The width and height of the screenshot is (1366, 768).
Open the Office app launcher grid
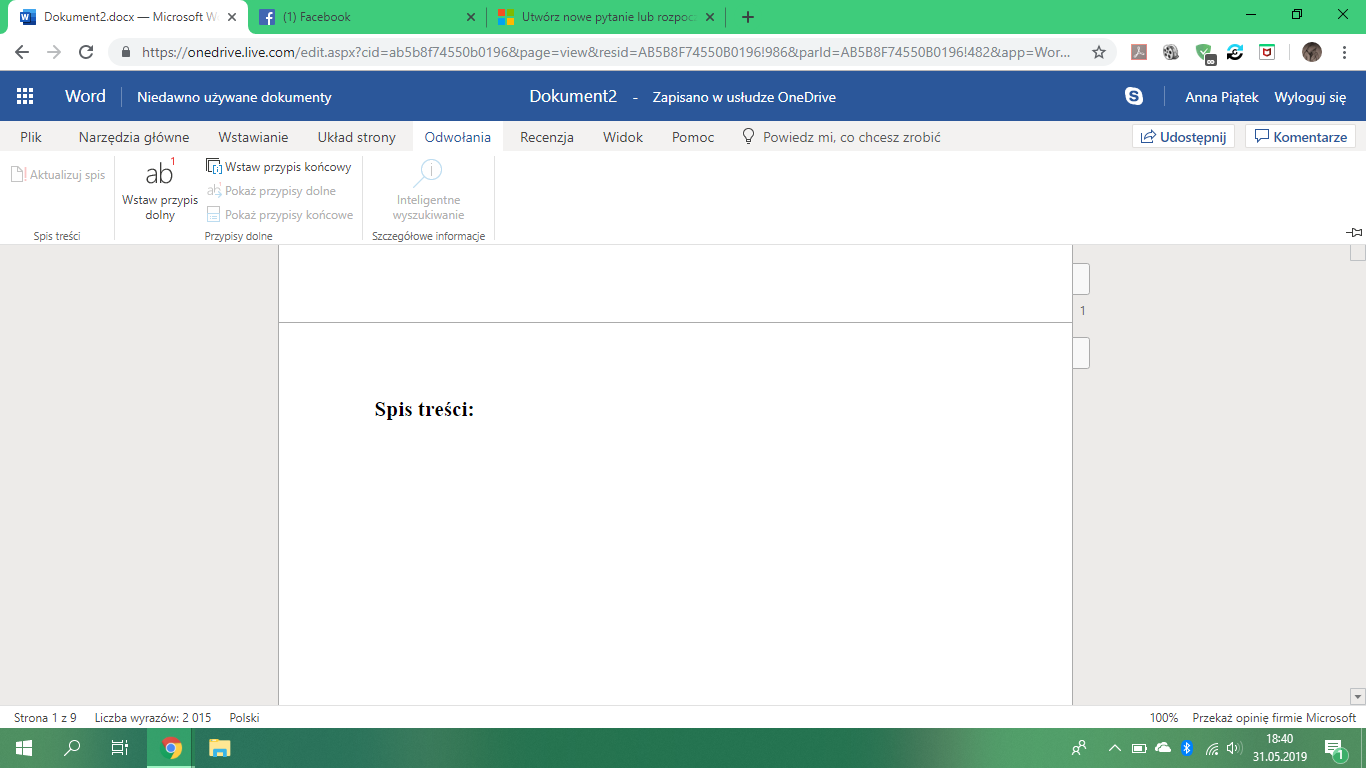[25, 97]
